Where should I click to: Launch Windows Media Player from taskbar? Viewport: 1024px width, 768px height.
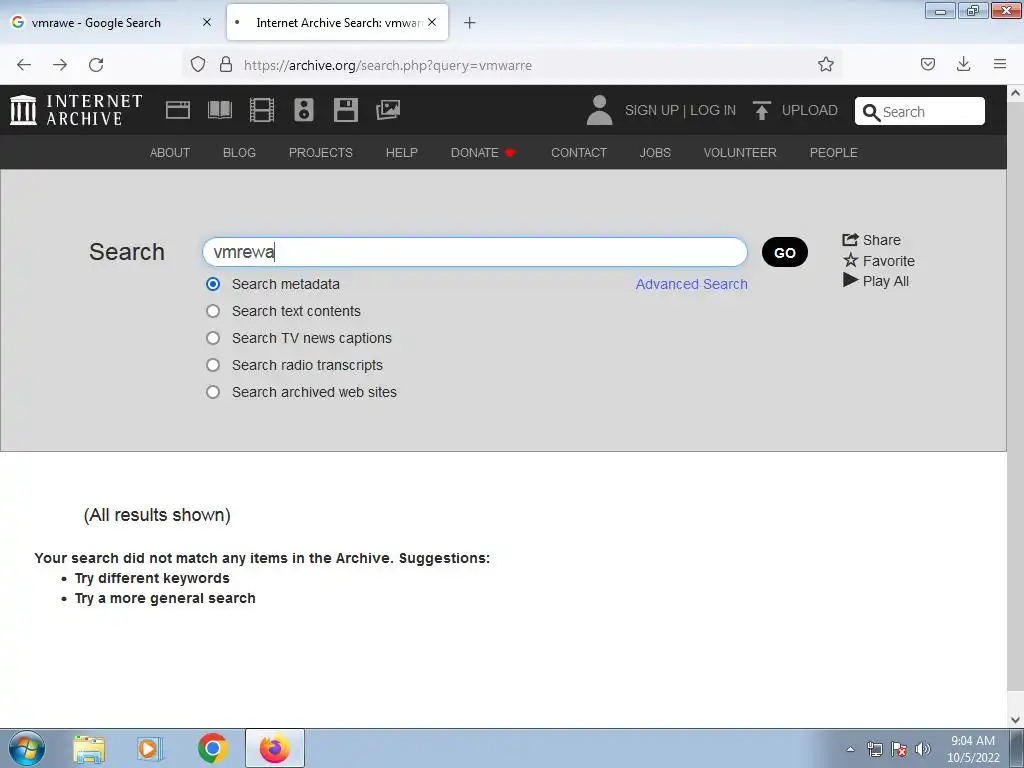tap(150, 749)
